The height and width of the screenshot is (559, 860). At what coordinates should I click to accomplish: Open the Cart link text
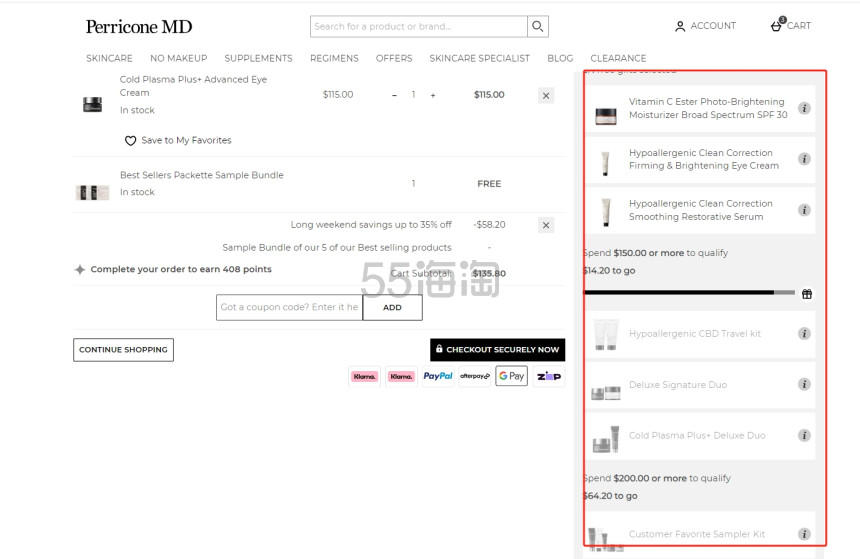pos(799,26)
